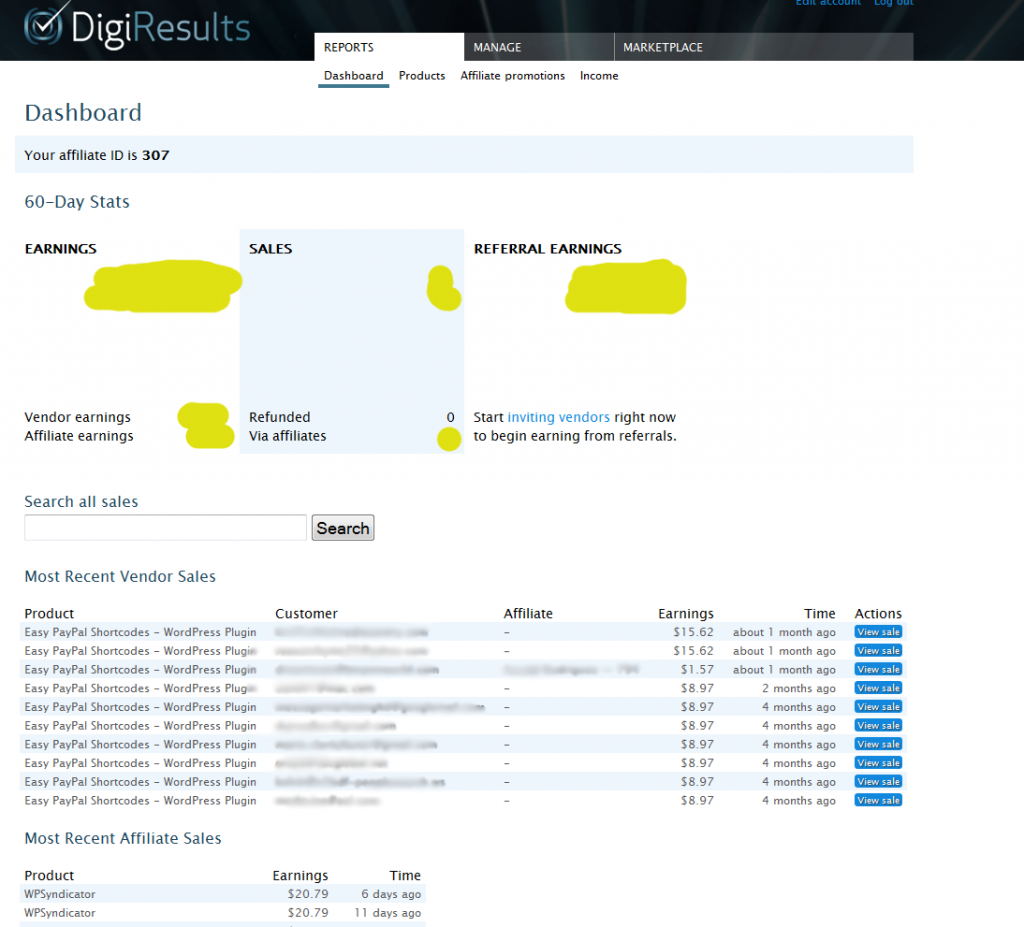This screenshot has height=927, width=1024.
Task: Click the '2 months ago' time cell
Action: point(799,688)
